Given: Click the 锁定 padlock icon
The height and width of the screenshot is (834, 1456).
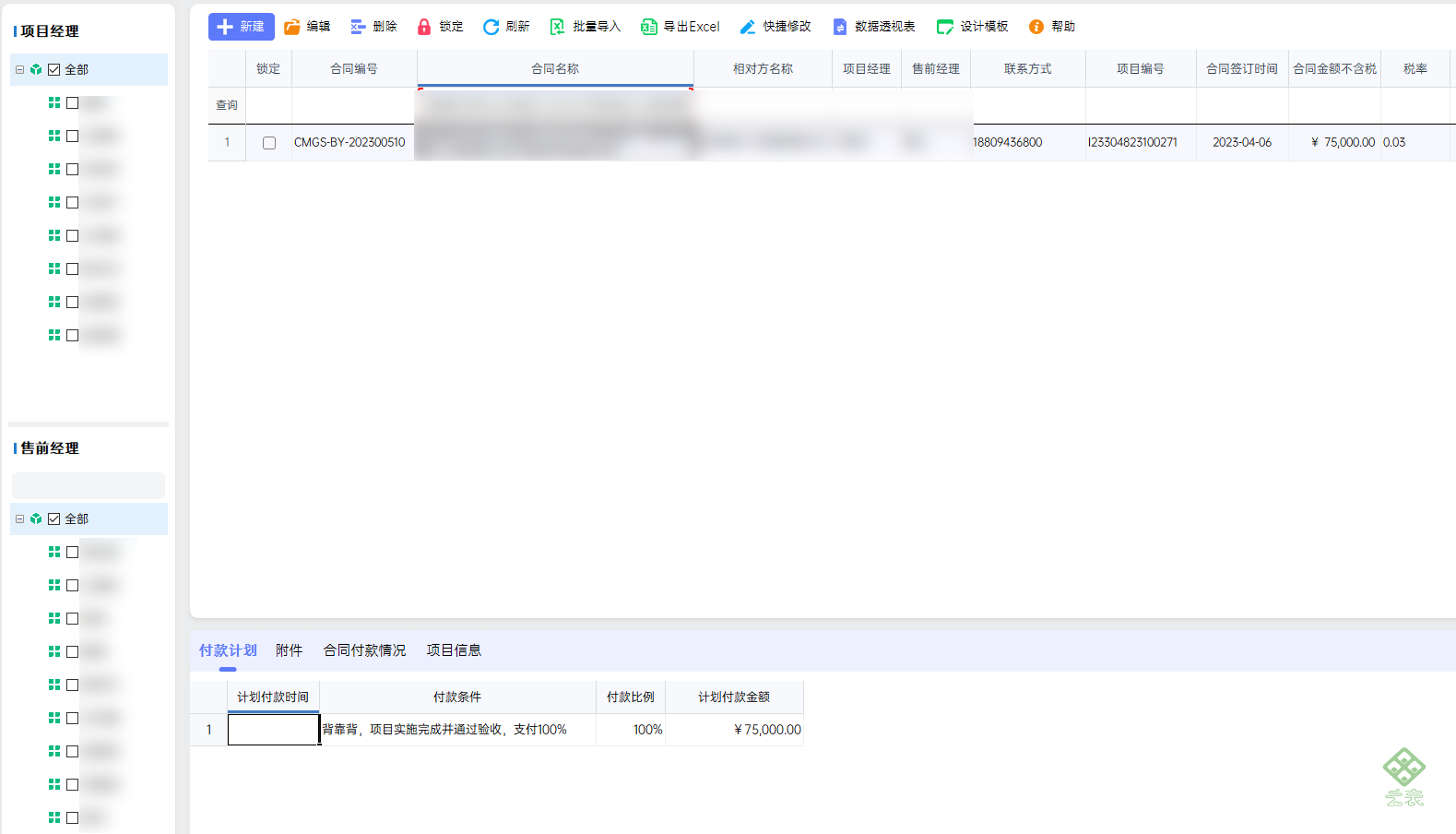Looking at the screenshot, I should [424, 27].
